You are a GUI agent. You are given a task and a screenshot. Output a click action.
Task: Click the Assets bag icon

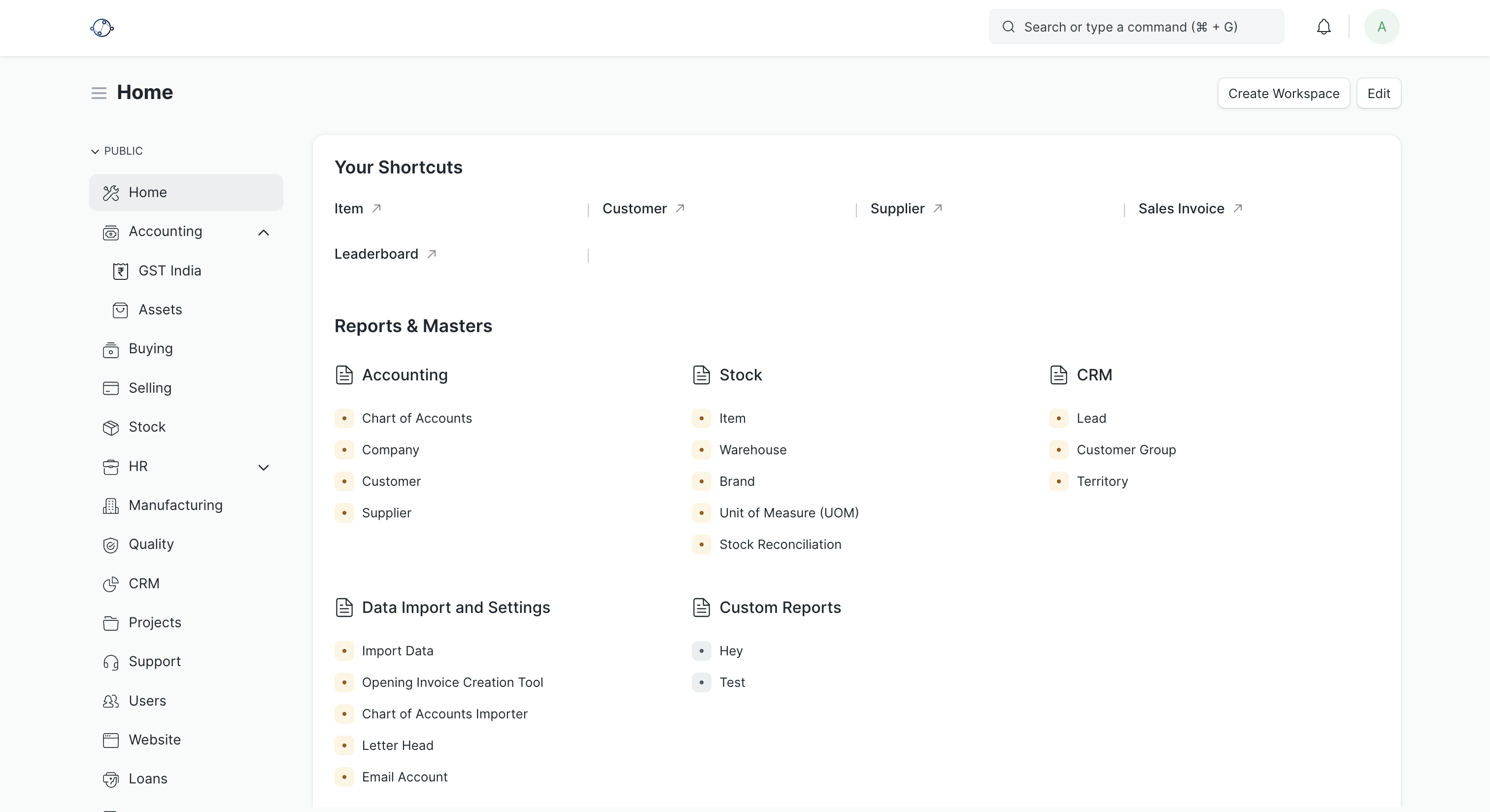click(120, 310)
